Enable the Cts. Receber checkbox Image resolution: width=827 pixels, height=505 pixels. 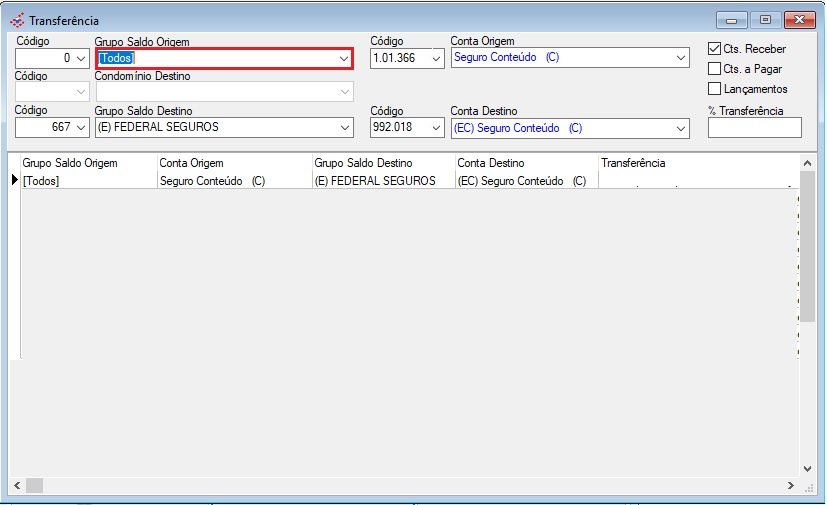click(715, 48)
